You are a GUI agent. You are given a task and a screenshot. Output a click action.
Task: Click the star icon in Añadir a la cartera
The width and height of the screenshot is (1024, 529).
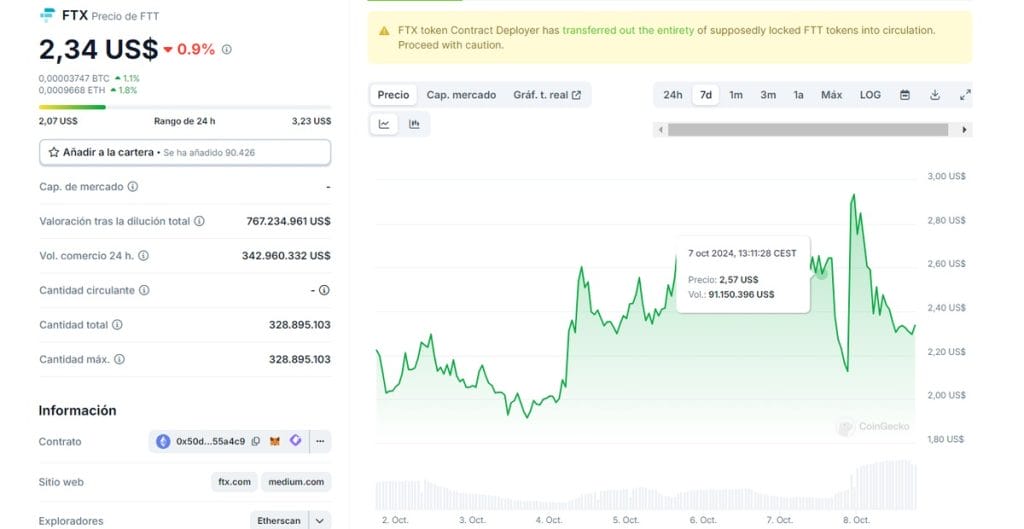coord(54,152)
